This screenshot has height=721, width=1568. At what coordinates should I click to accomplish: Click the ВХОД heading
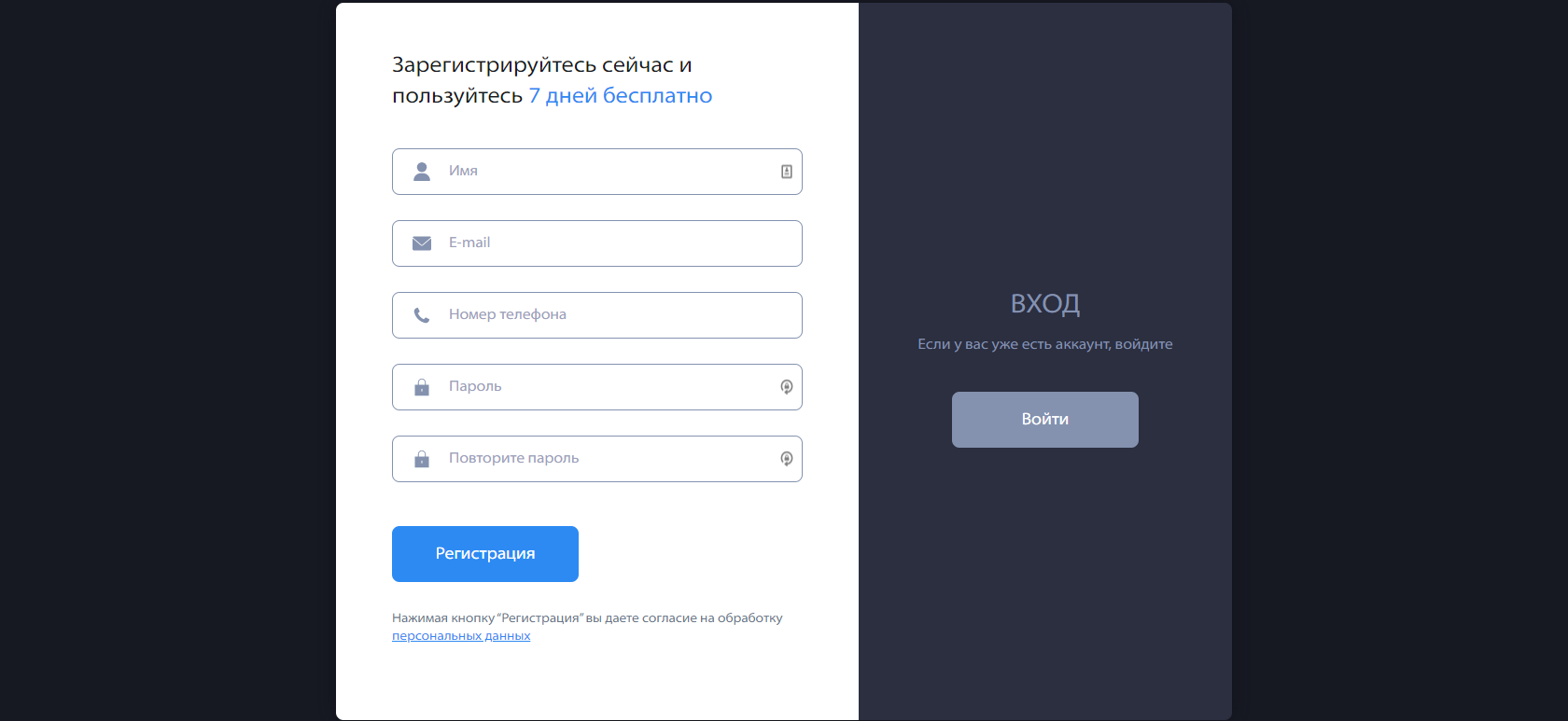(x=1045, y=304)
